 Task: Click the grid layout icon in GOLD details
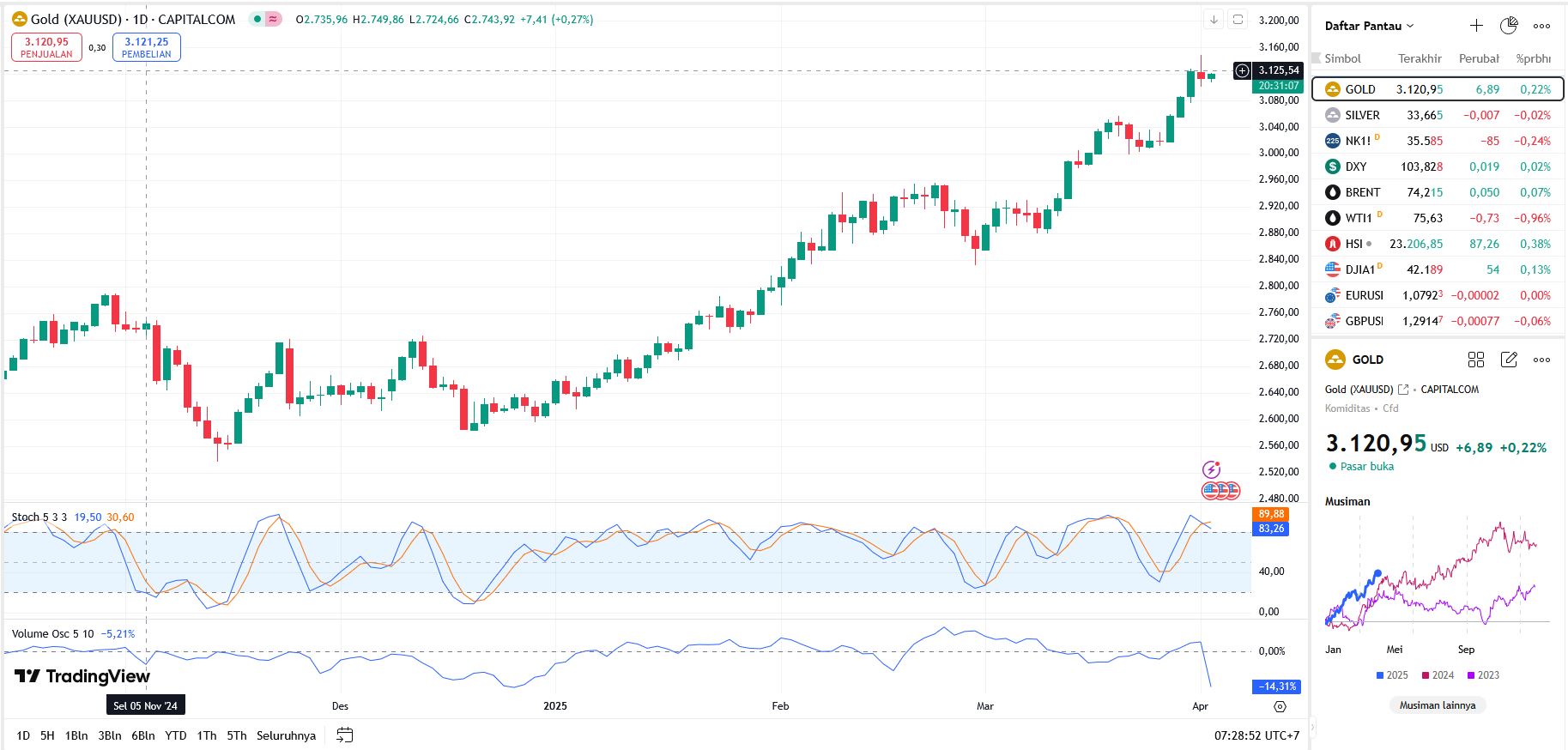coord(1476,360)
